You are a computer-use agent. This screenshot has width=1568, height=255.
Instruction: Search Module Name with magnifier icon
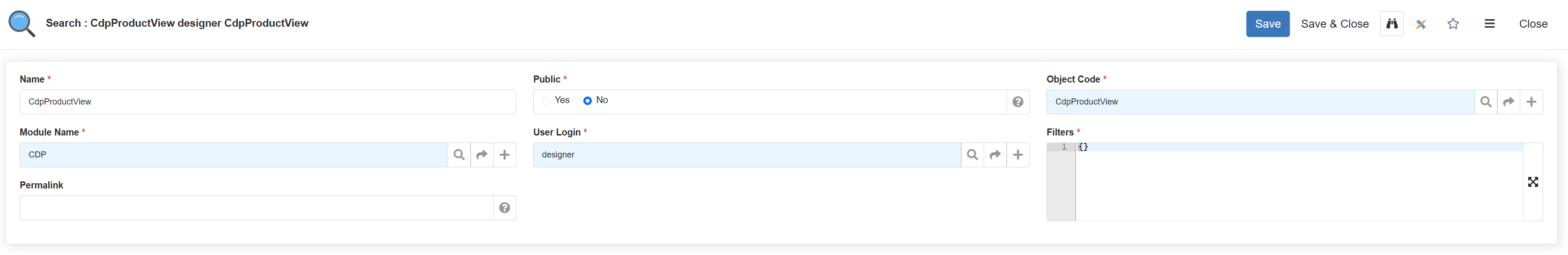(459, 155)
